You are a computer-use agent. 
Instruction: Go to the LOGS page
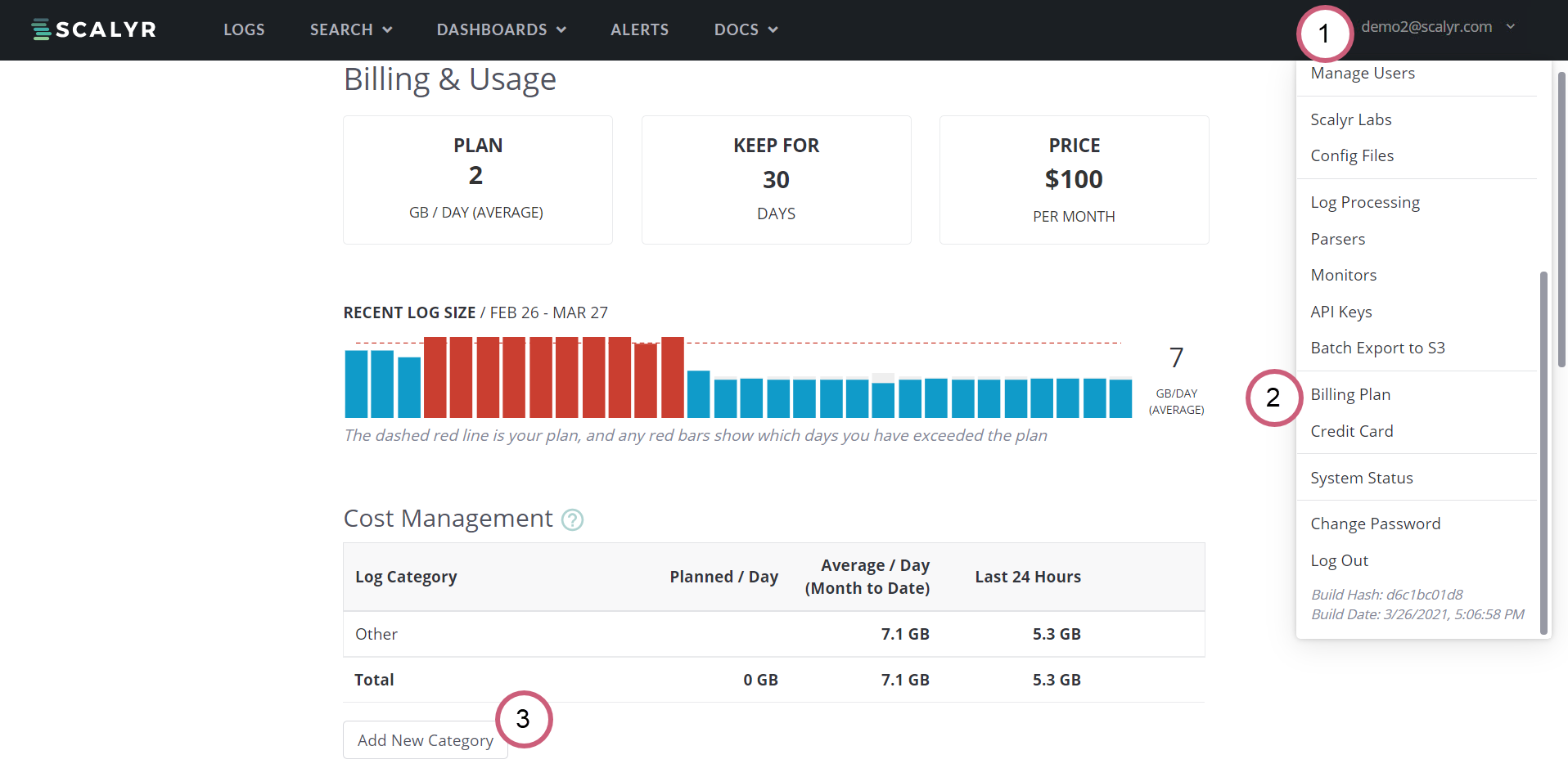(243, 29)
